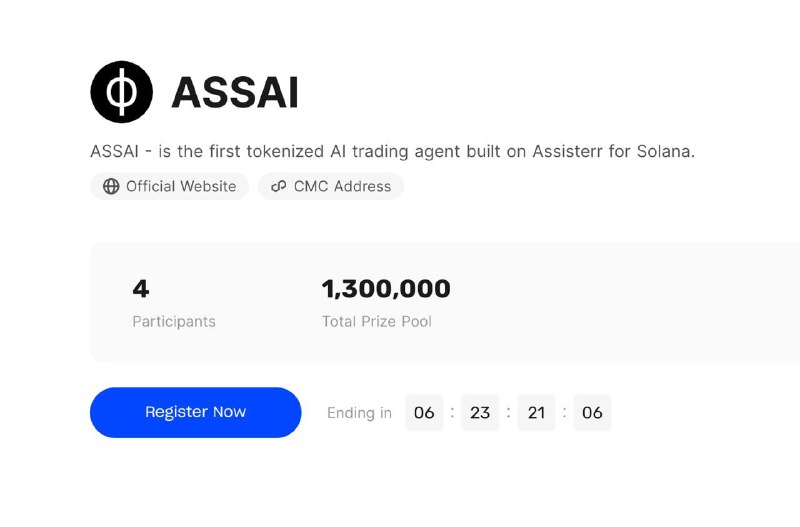This screenshot has height=527, width=800.
Task: Click the globe icon beside Official Website
Action: coord(111,186)
